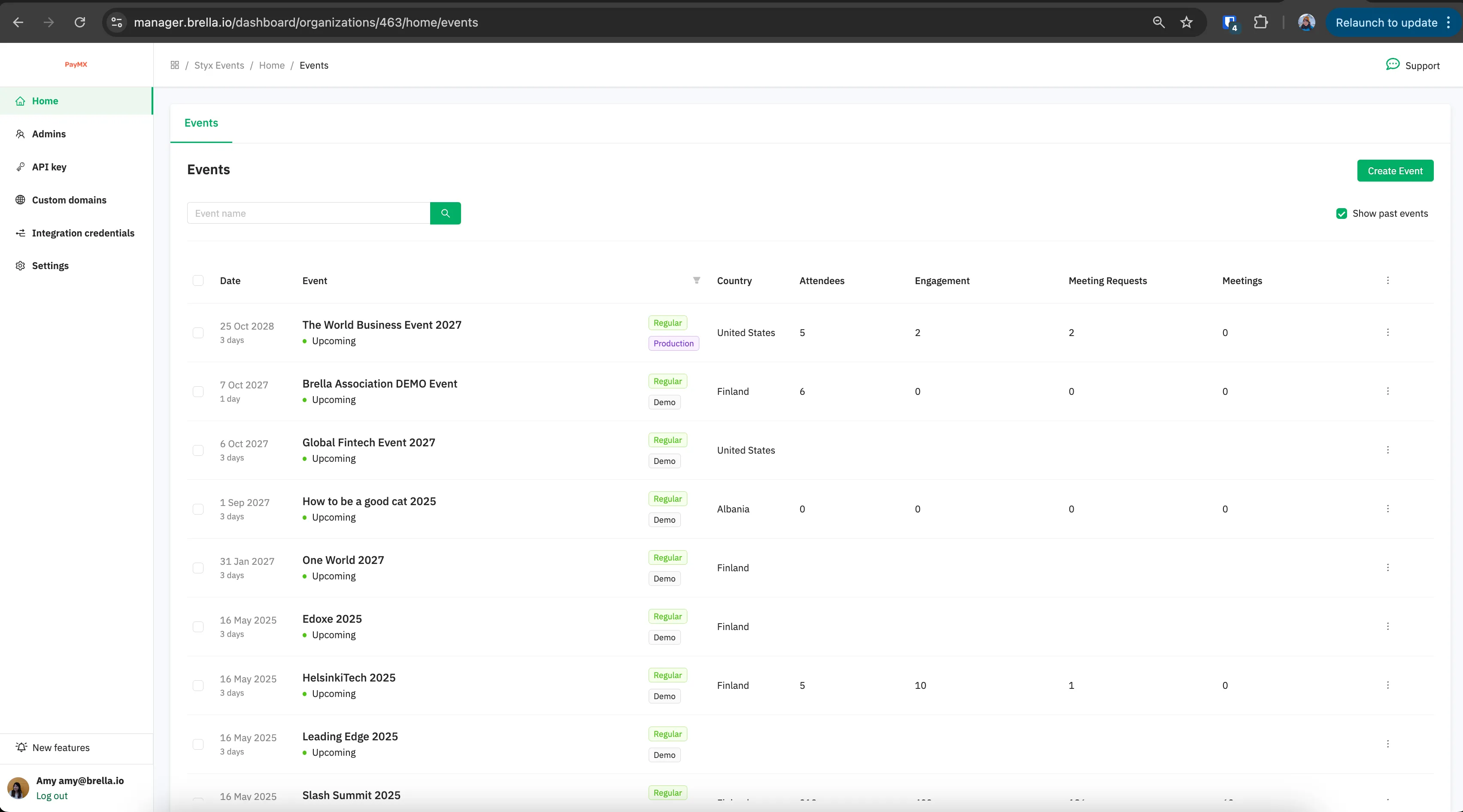The width and height of the screenshot is (1463, 812).
Task: Click the search magnifier button beside Event name
Action: (x=445, y=213)
